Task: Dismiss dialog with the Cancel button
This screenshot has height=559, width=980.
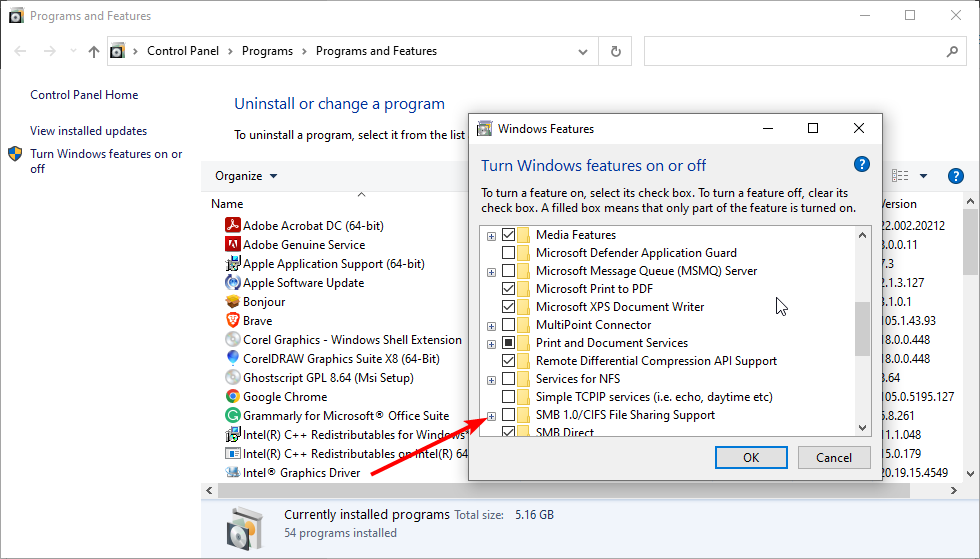Action: [834, 458]
